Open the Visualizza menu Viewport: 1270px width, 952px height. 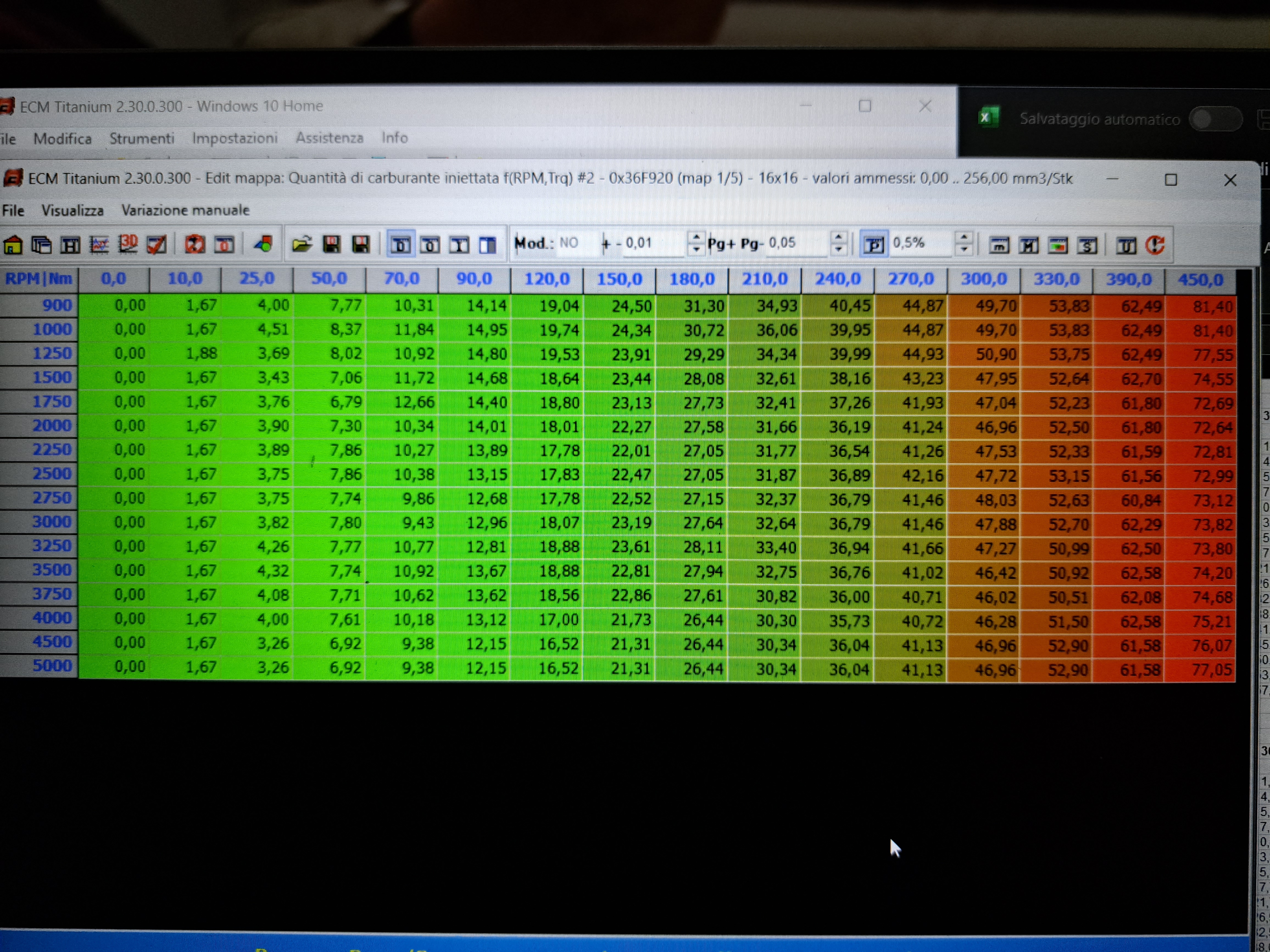[x=72, y=211]
